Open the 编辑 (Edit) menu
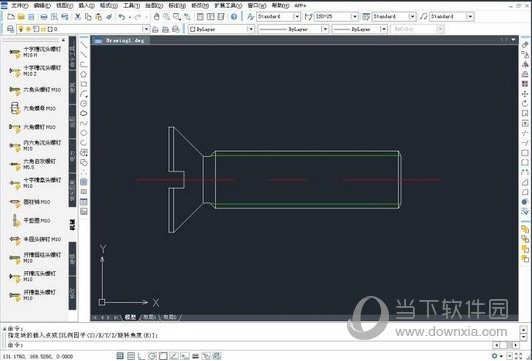This screenshot has width=532, height=361. point(42,5)
